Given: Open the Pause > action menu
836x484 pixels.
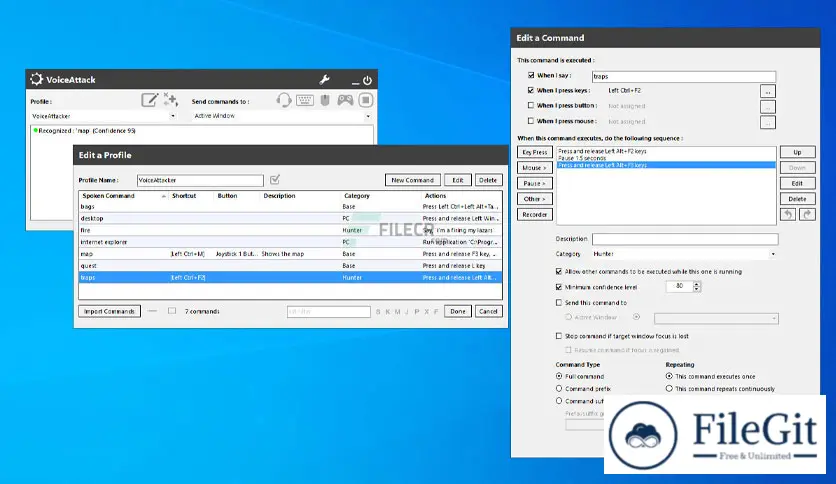Looking at the screenshot, I should click(535, 183).
